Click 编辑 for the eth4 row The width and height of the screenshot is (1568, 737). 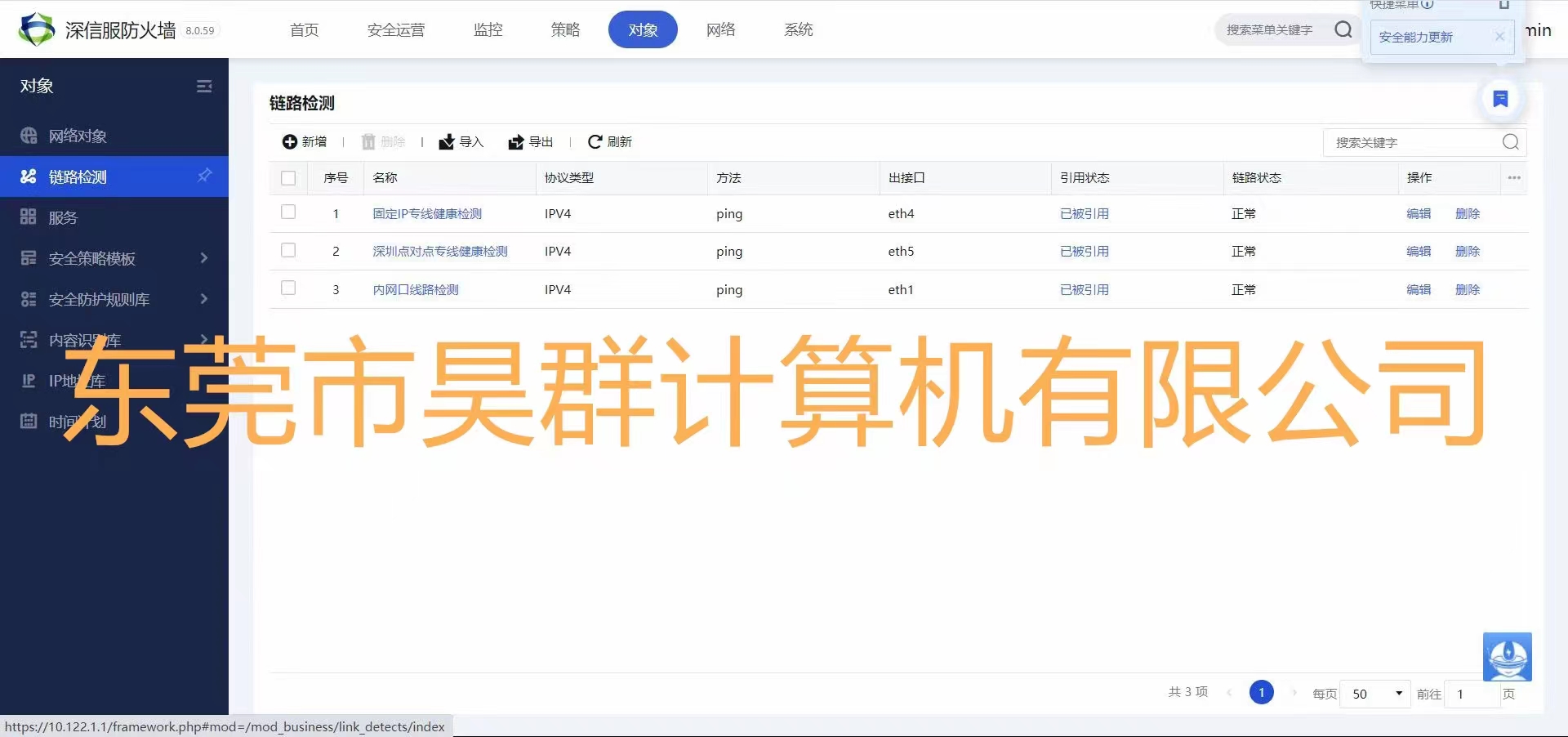[x=1419, y=213]
